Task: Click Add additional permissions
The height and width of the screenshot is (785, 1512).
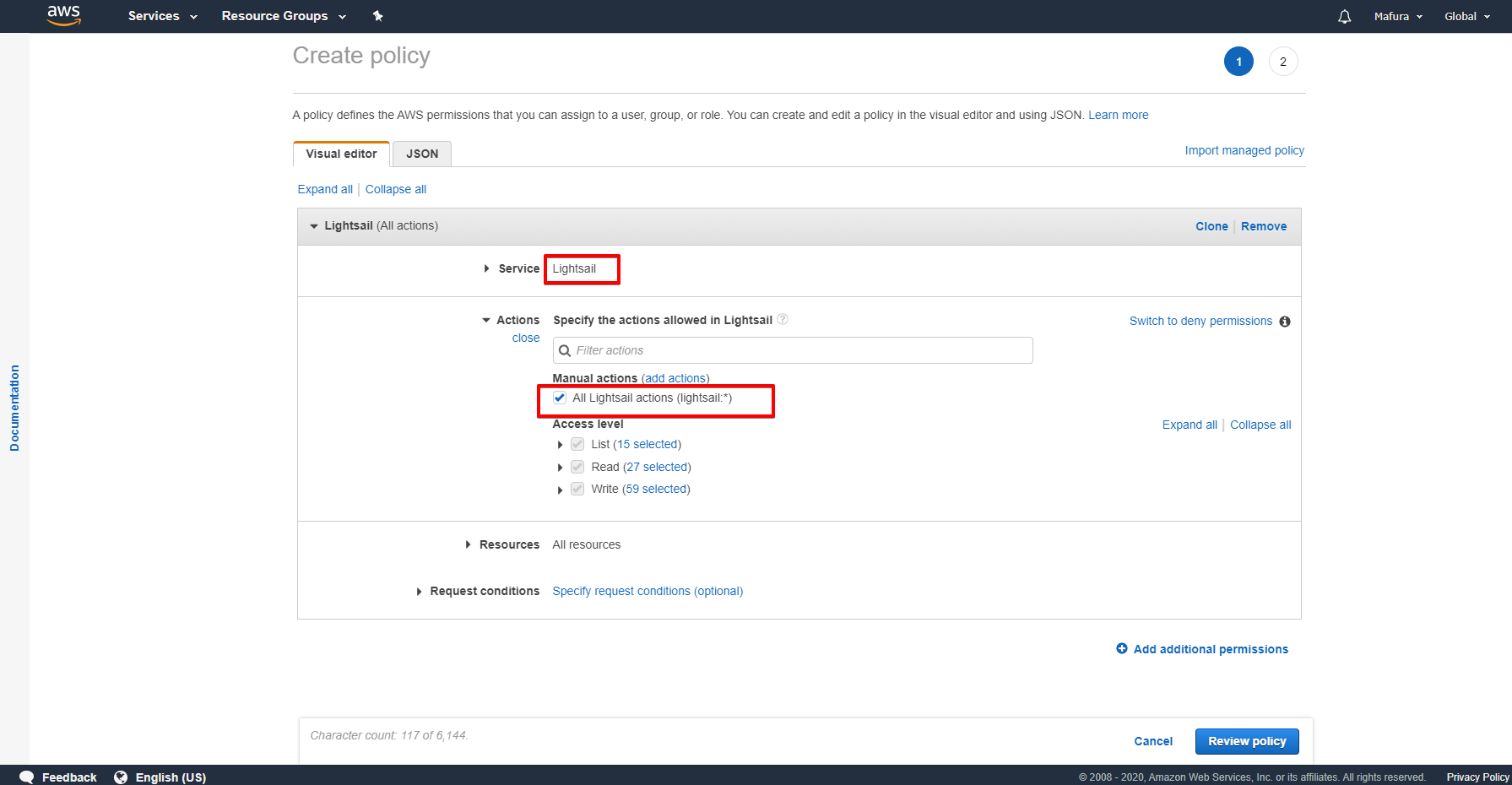Action: 1211,649
